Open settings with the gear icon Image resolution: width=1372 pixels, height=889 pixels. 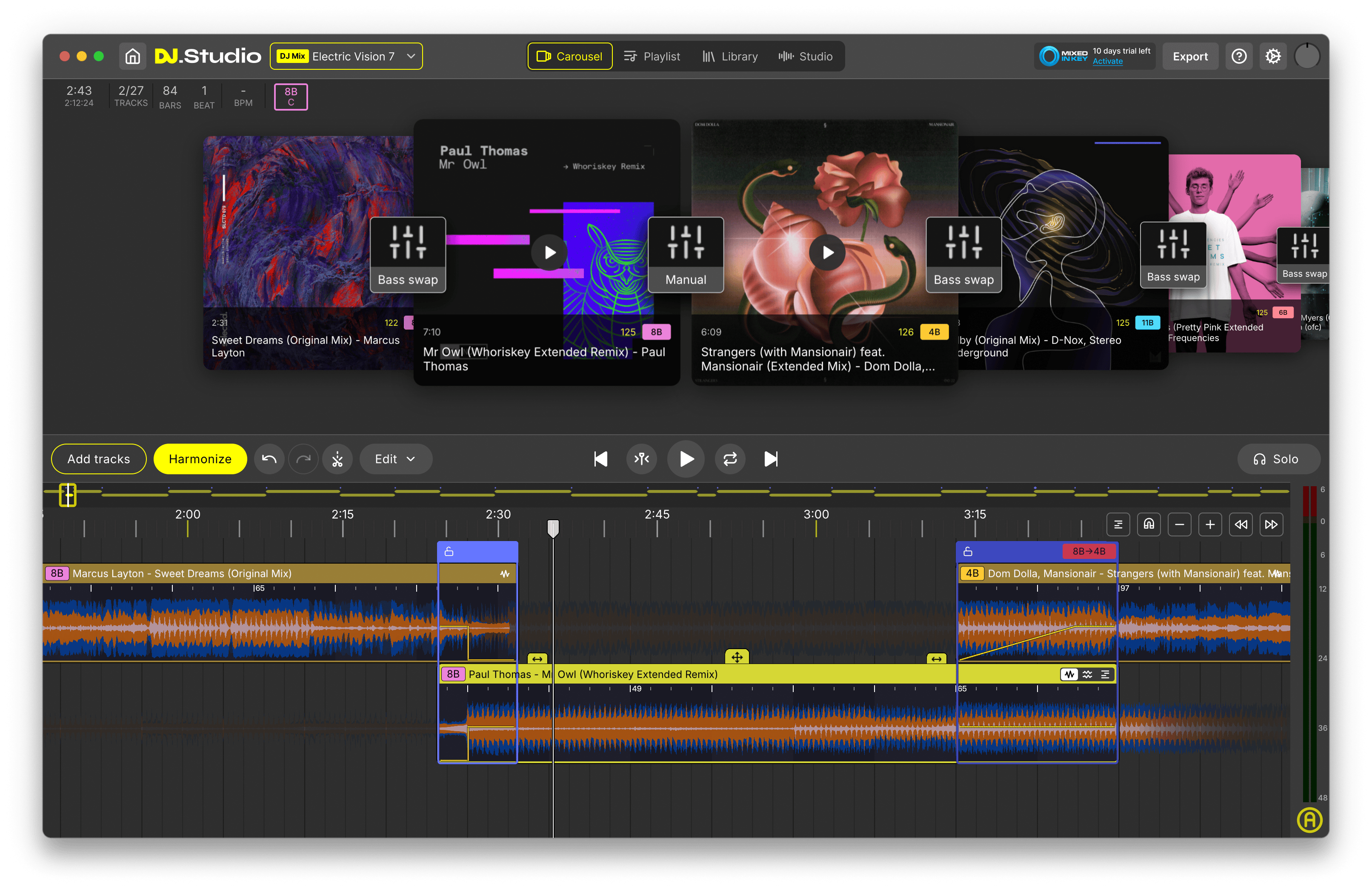point(1273,57)
